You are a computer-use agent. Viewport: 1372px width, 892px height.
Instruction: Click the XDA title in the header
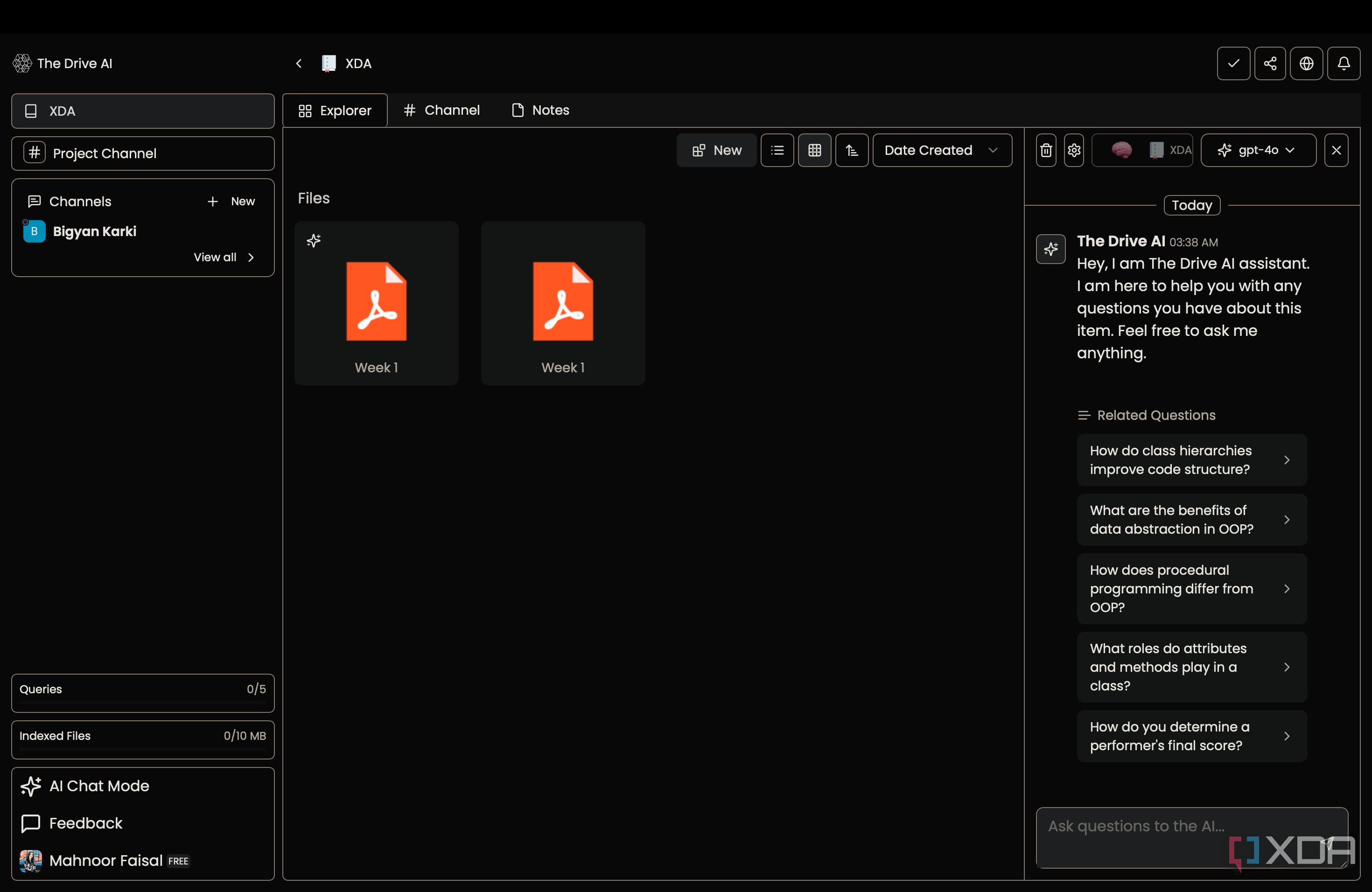point(358,63)
